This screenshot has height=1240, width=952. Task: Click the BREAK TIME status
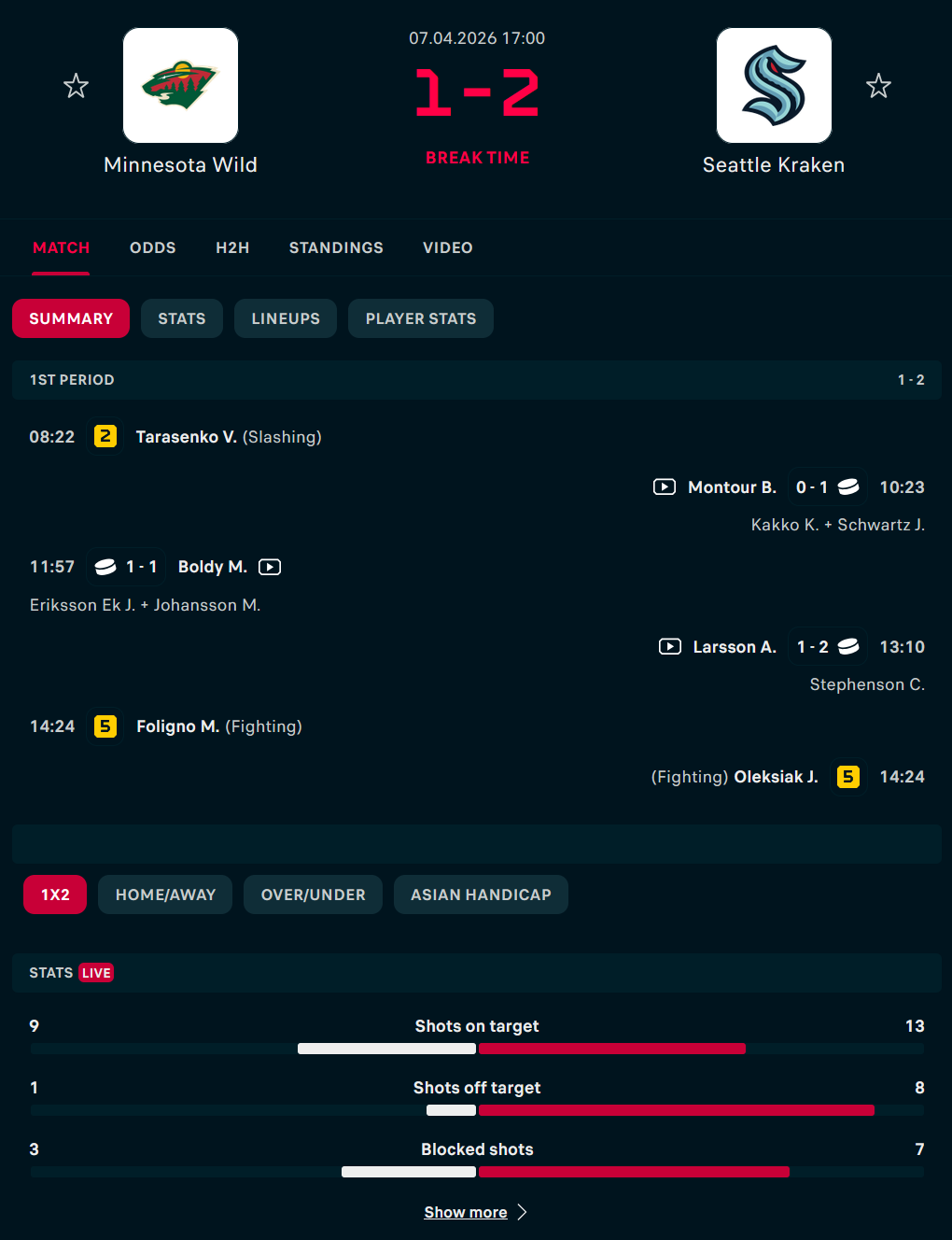pyautogui.click(x=477, y=158)
